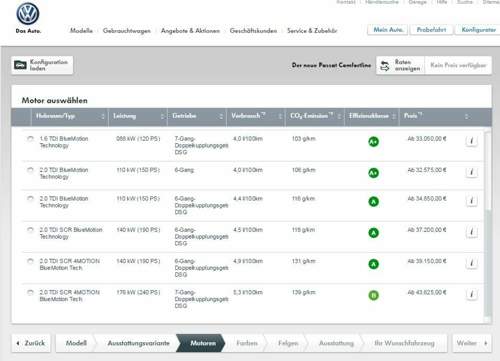Go to the Modell step

pyautogui.click(x=76, y=343)
